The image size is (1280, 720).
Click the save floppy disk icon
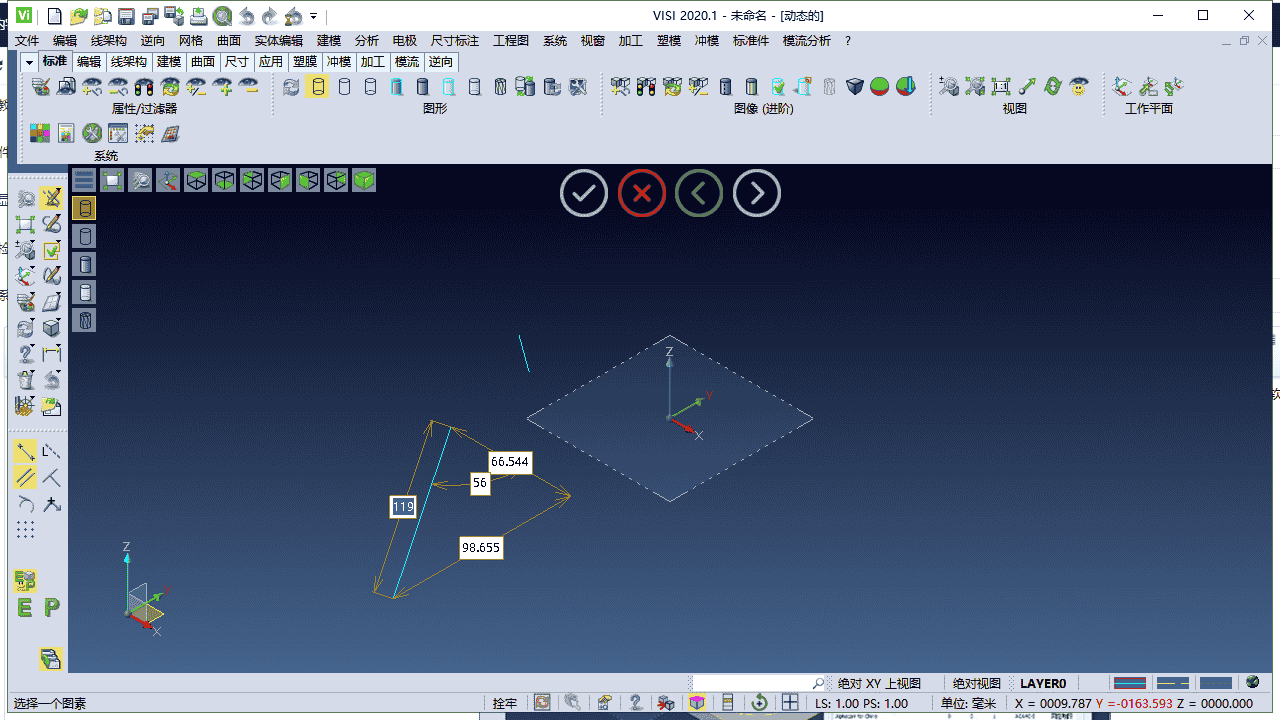126,16
